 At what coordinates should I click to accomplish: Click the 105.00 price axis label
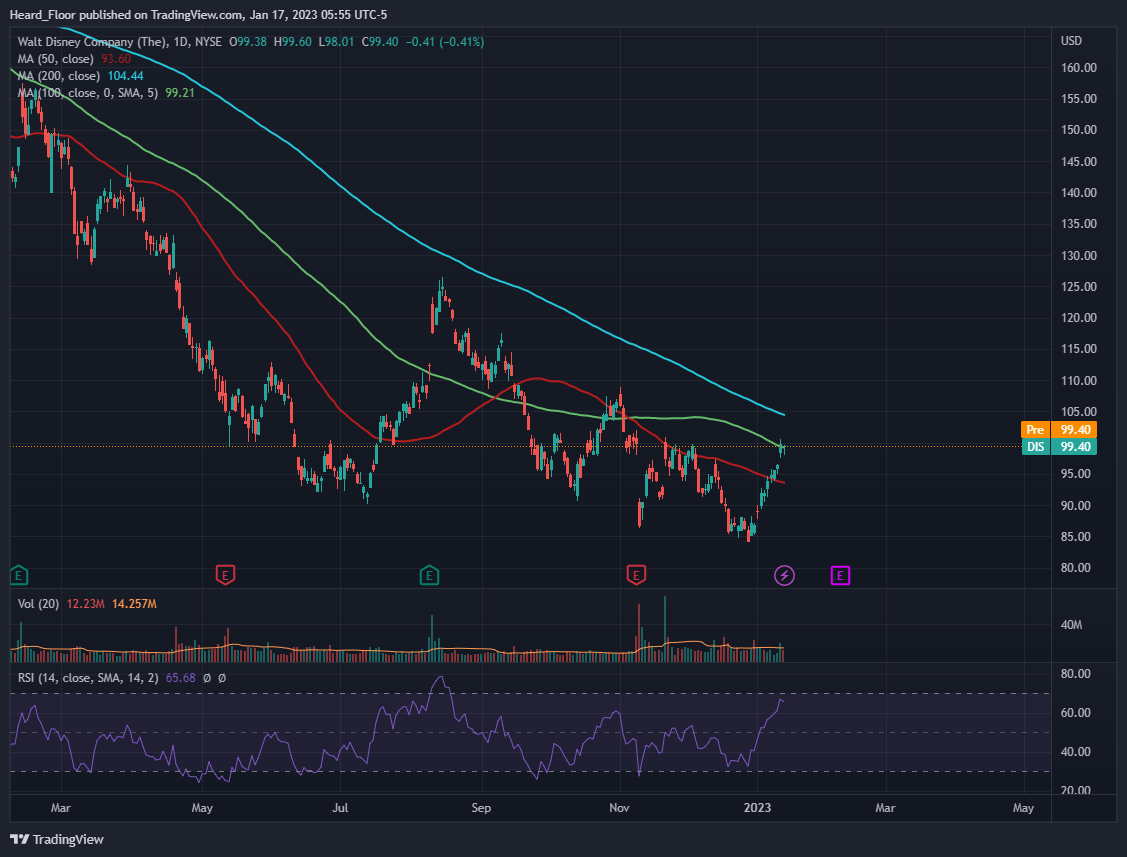pyautogui.click(x=1079, y=412)
